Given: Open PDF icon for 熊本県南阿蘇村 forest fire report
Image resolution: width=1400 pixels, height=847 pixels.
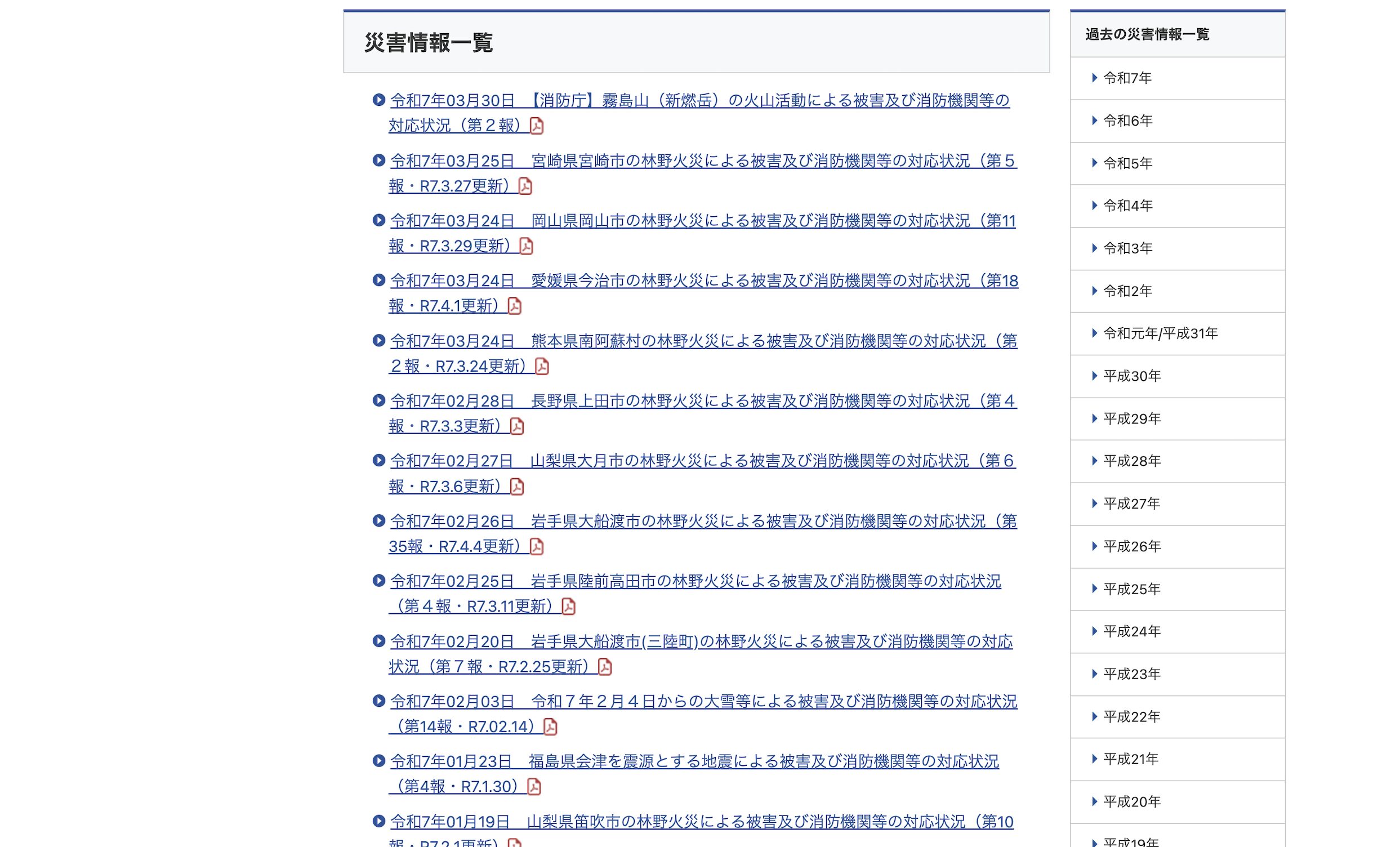Looking at the screenshot, I should 542,367.
